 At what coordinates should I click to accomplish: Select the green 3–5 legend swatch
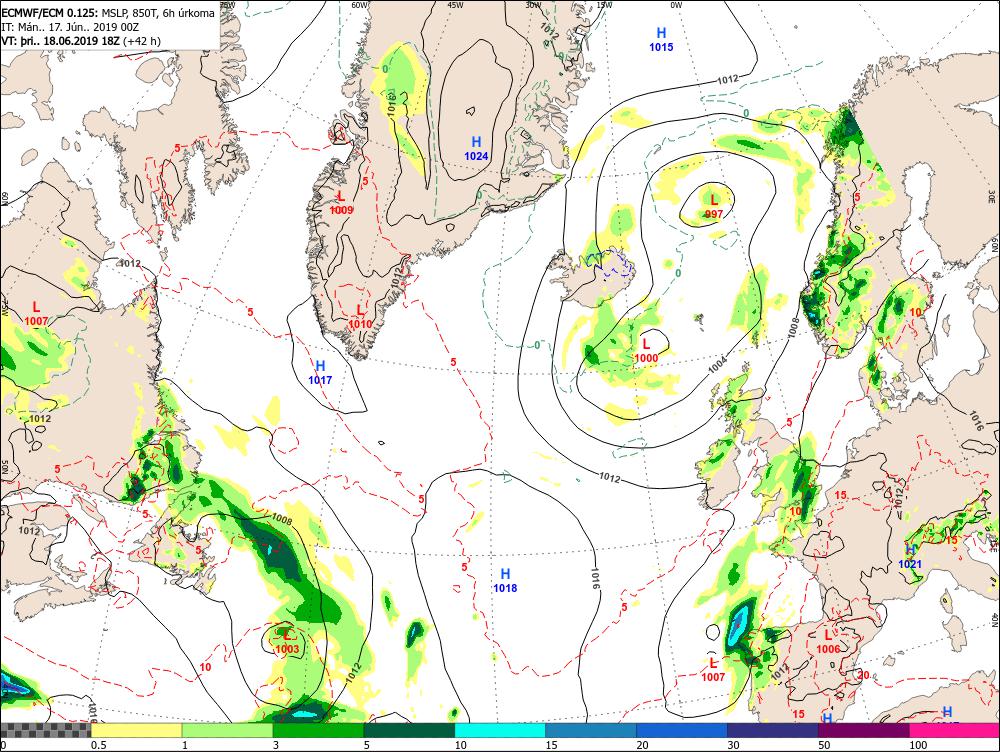click(x=318, y=730)
